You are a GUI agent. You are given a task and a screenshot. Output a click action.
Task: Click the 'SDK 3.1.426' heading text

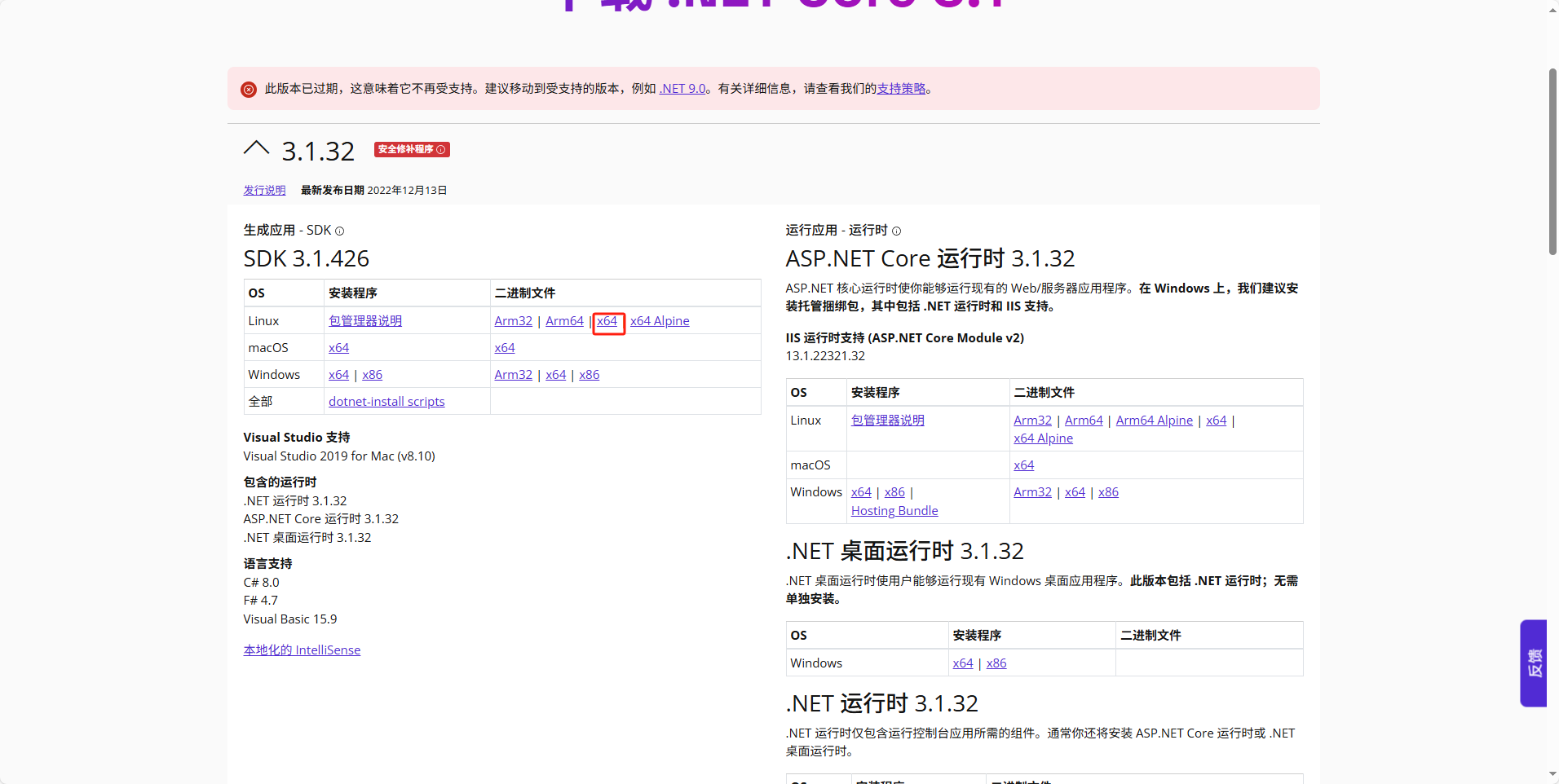tap(307, 259)
